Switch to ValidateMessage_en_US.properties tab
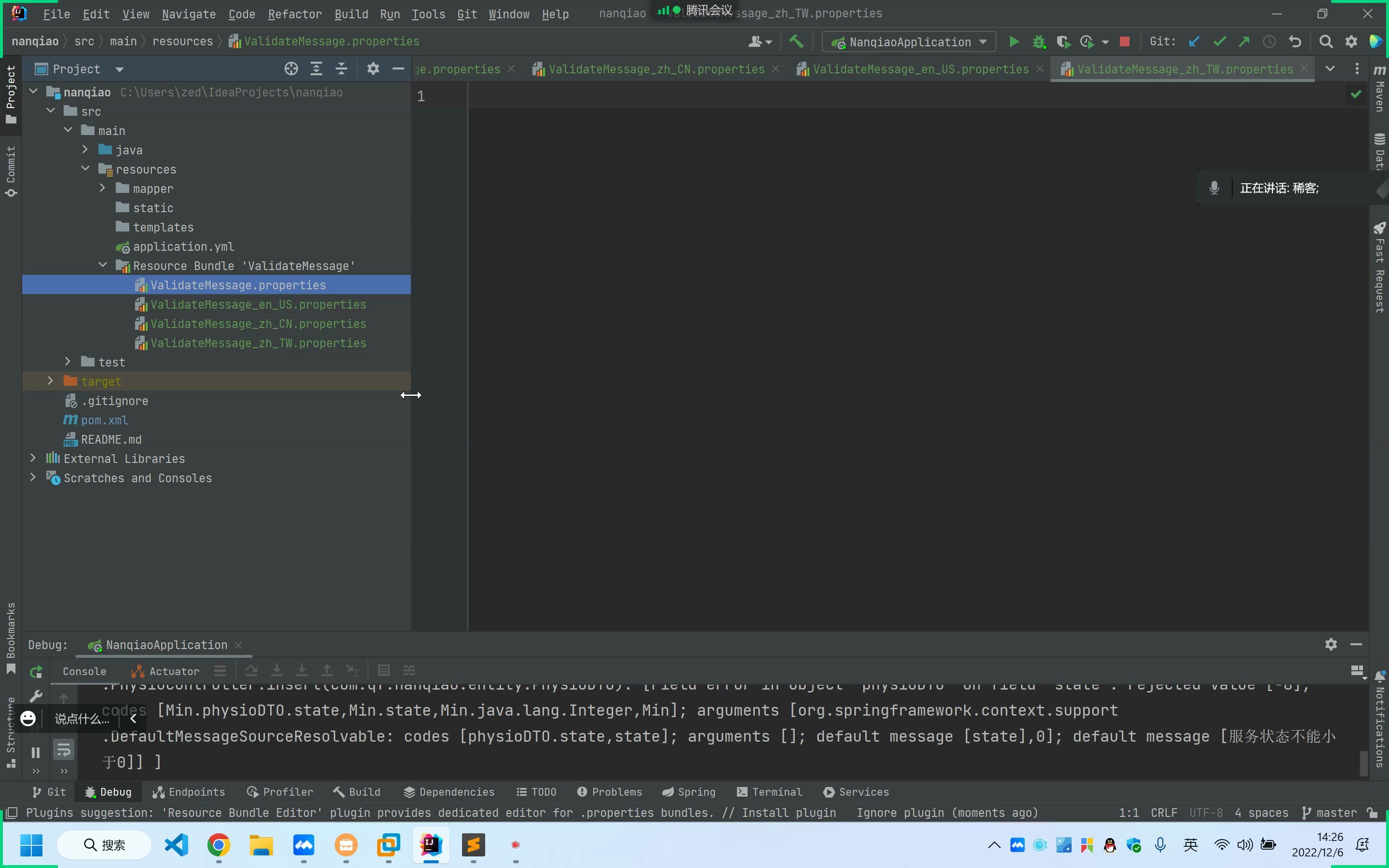 point(921,68)
